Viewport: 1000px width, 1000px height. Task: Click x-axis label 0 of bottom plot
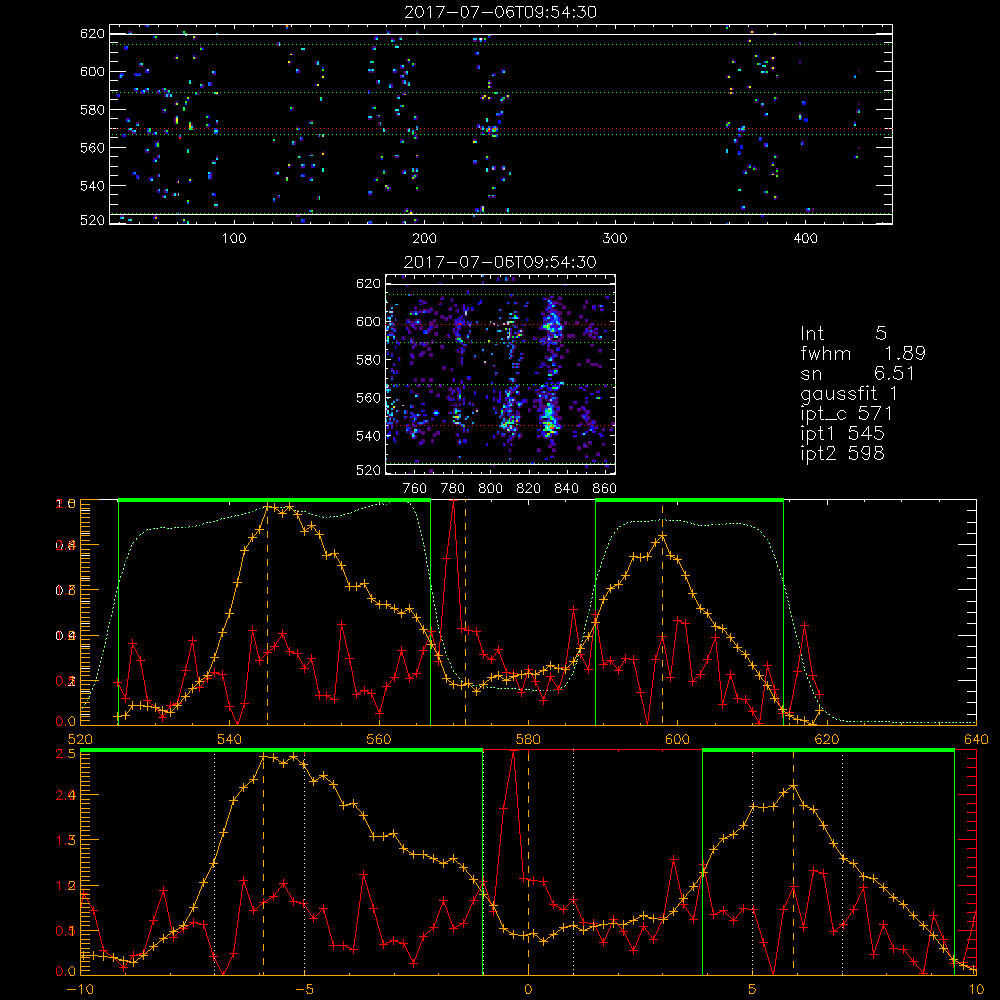tap(528, 990)
